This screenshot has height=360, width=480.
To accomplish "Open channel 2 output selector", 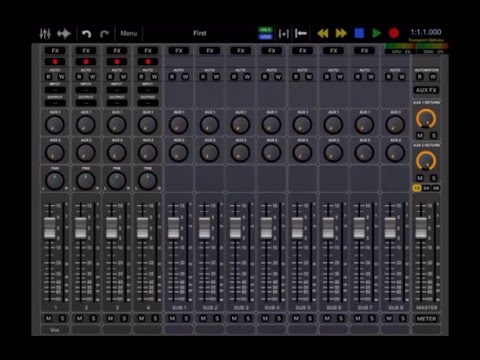I will click(86, 103).
